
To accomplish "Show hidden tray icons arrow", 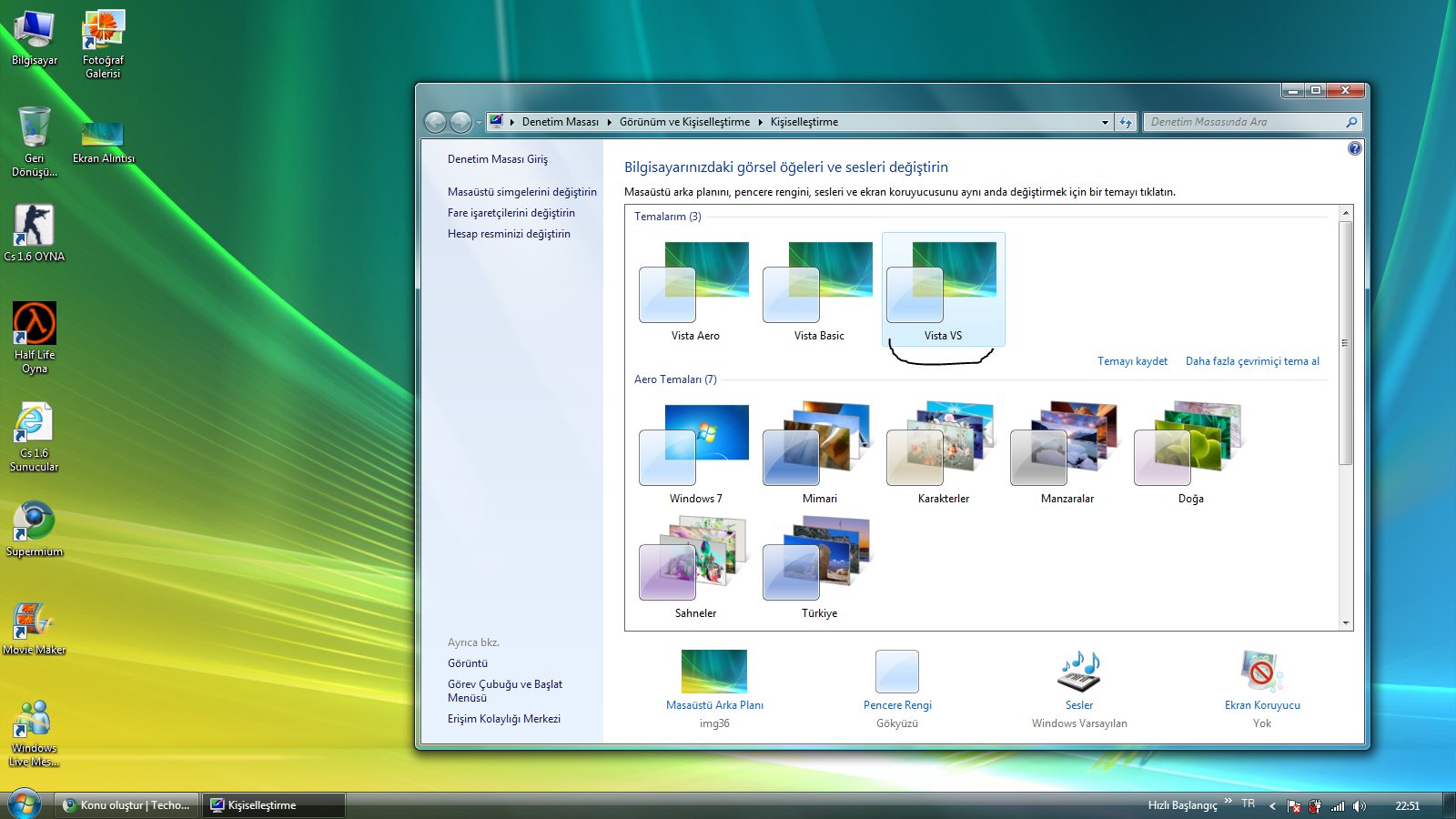I will (x=1272, y=806).
